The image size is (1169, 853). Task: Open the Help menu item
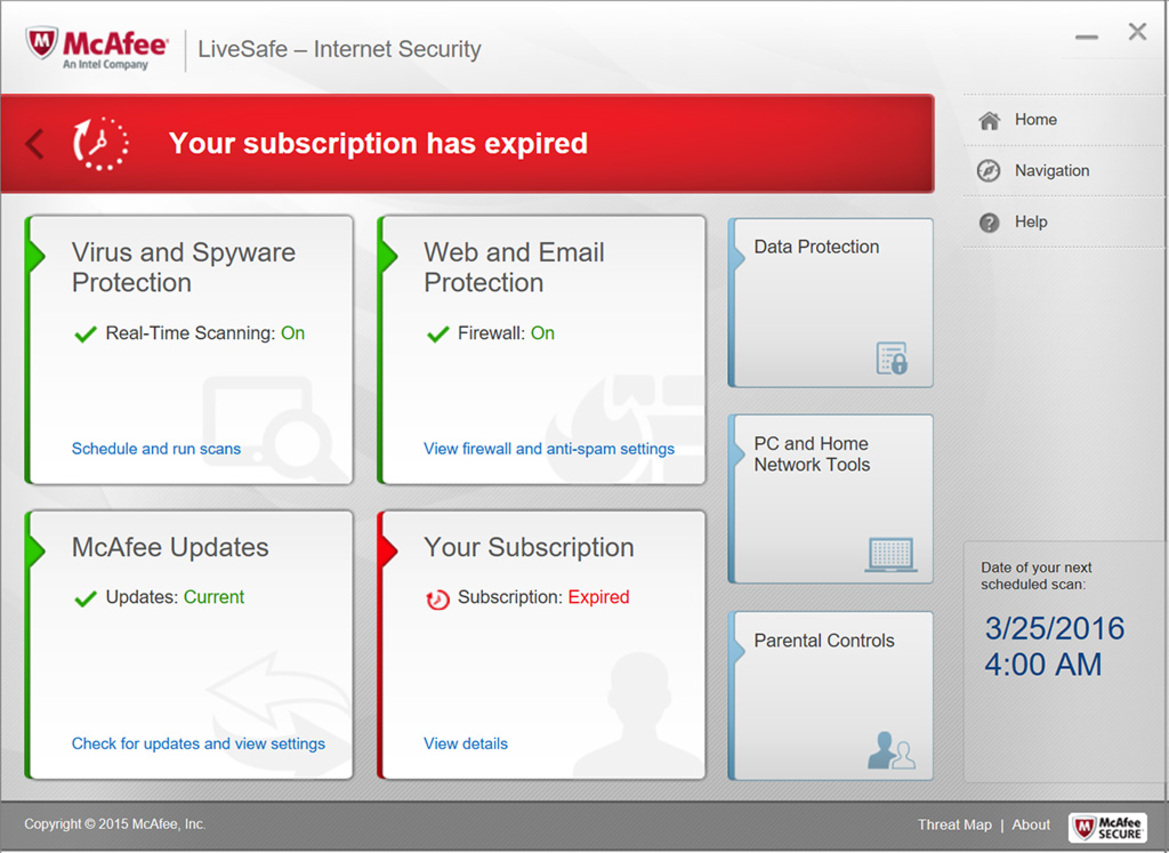pos(1064,222)
